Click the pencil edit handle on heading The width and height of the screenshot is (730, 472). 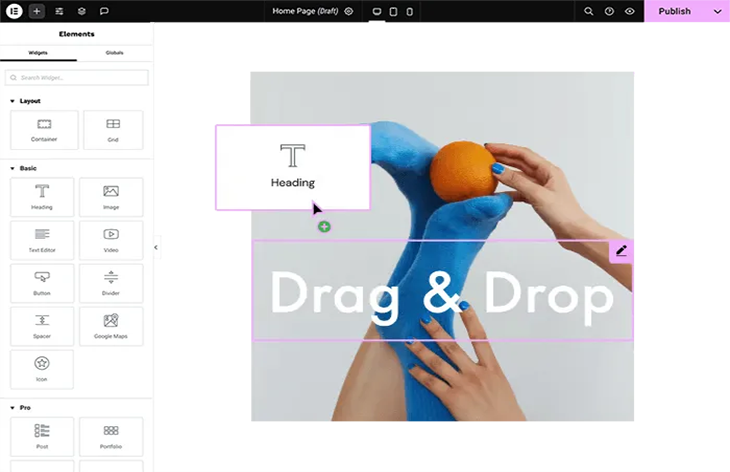pos(621,251)
